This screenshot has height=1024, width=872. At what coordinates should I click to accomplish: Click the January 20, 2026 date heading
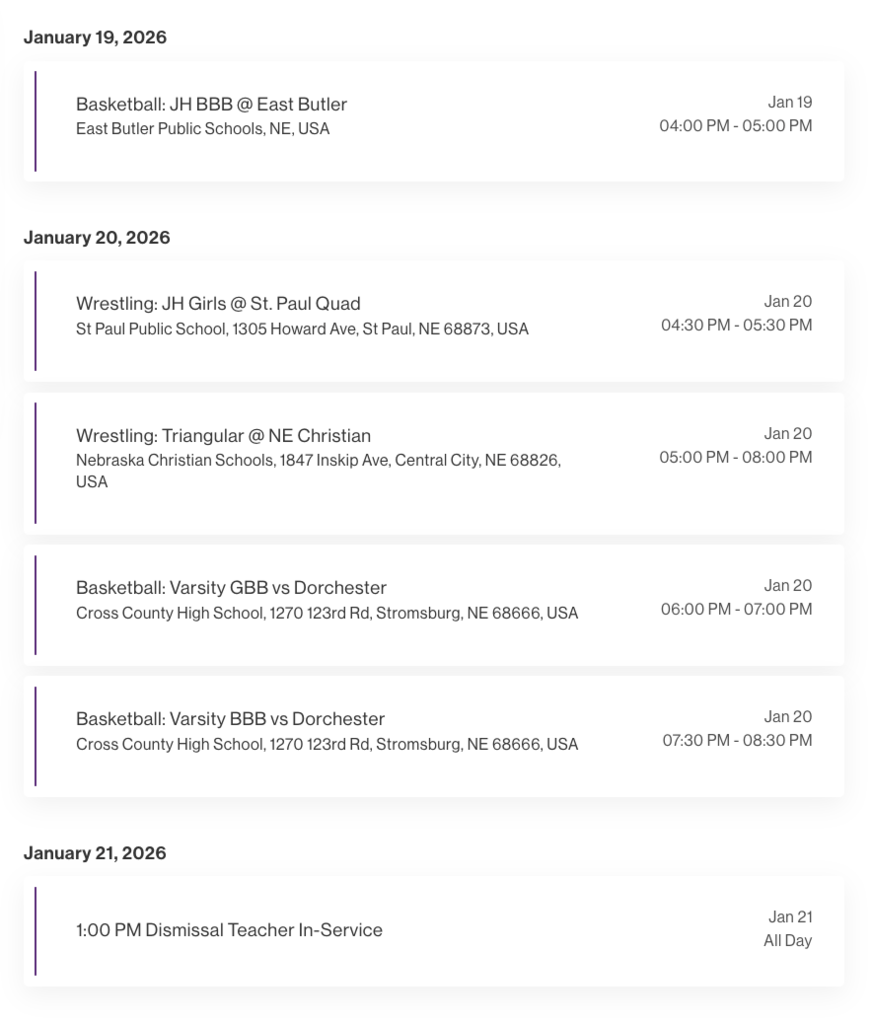click(96, 238)
